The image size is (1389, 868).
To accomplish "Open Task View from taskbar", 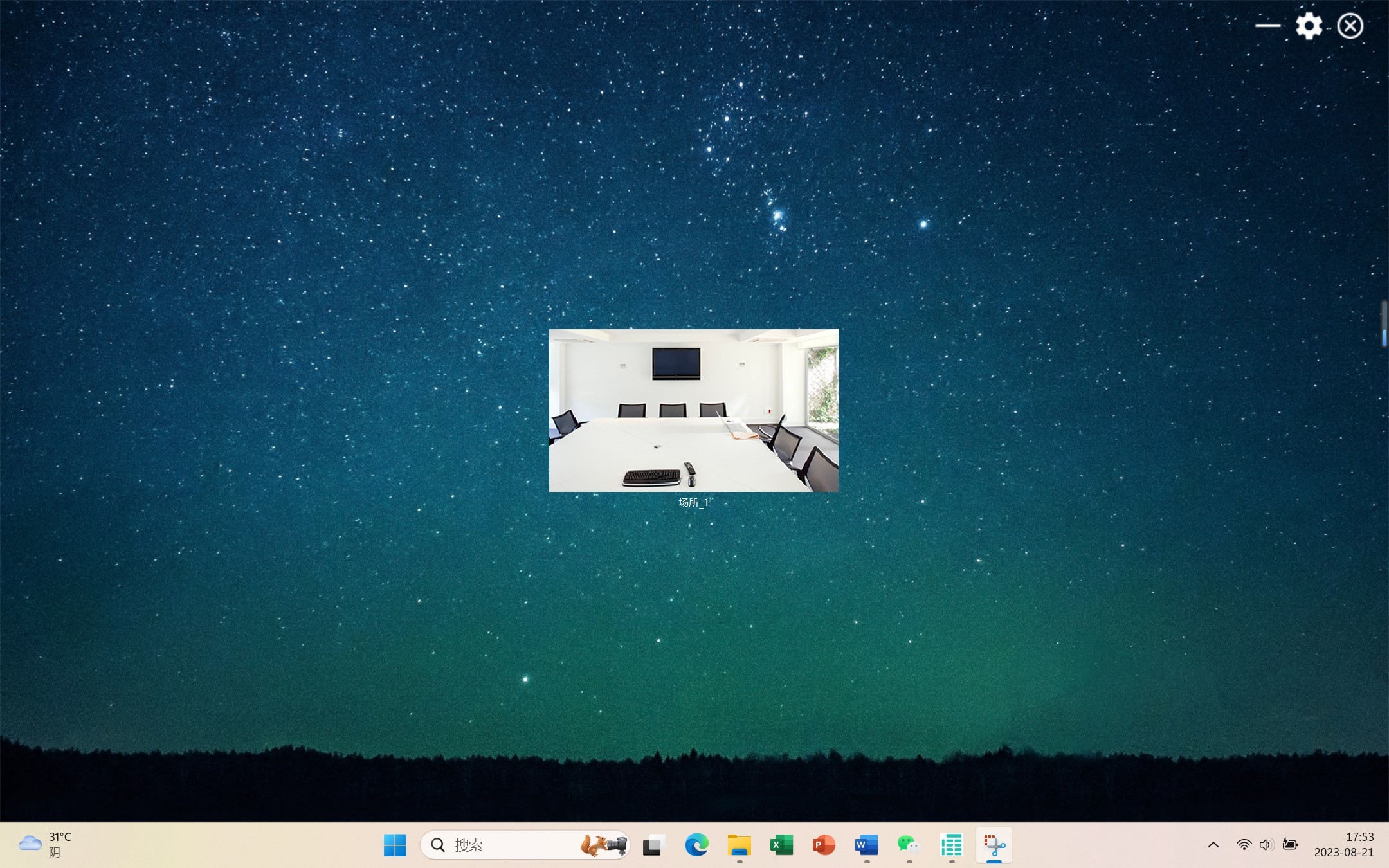I will 654,845.
